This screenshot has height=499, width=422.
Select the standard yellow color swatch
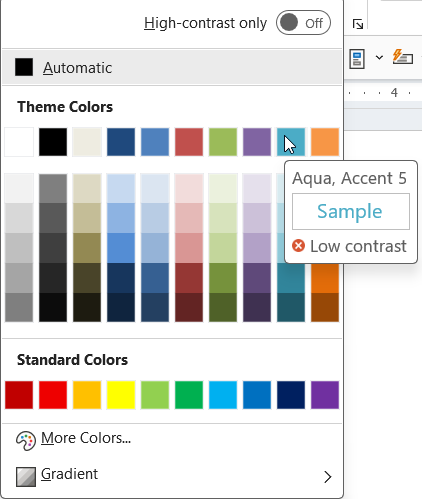click(121, 395)
